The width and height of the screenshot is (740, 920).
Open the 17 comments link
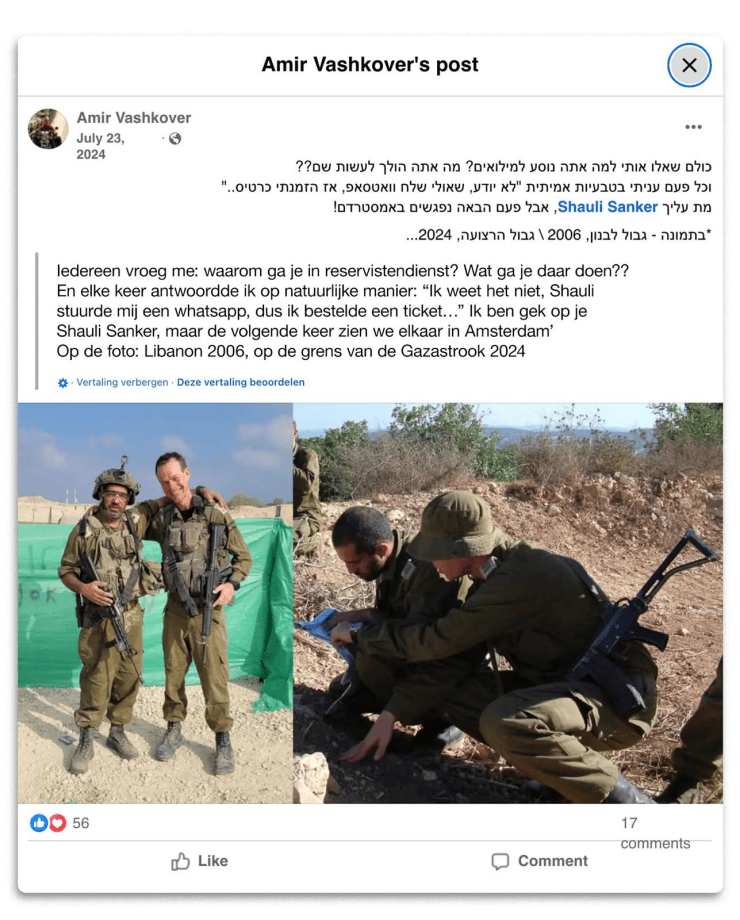point(655,833)
